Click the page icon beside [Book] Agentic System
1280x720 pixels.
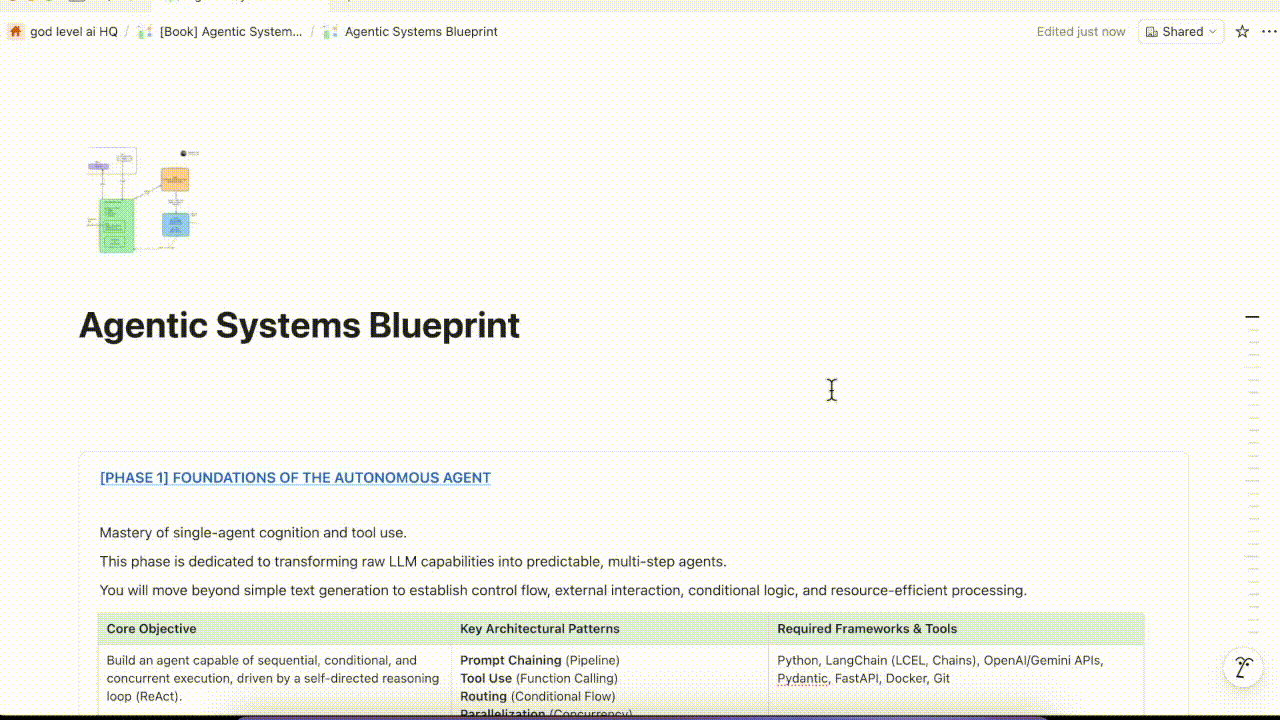coord(143,31)
